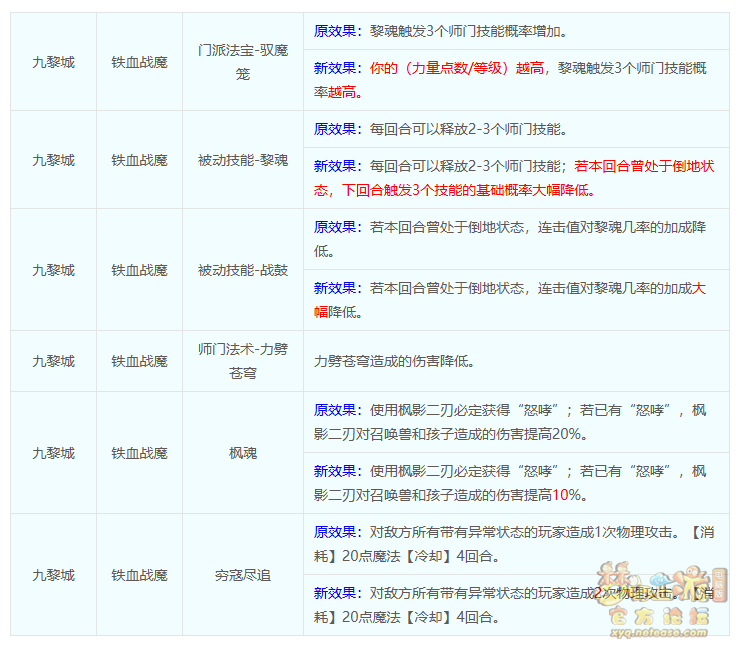The width and height of the screenshot is (739, 645).
Task: Click 新效果 label in the 驭魔笼 row
Action: click(336, 68)
